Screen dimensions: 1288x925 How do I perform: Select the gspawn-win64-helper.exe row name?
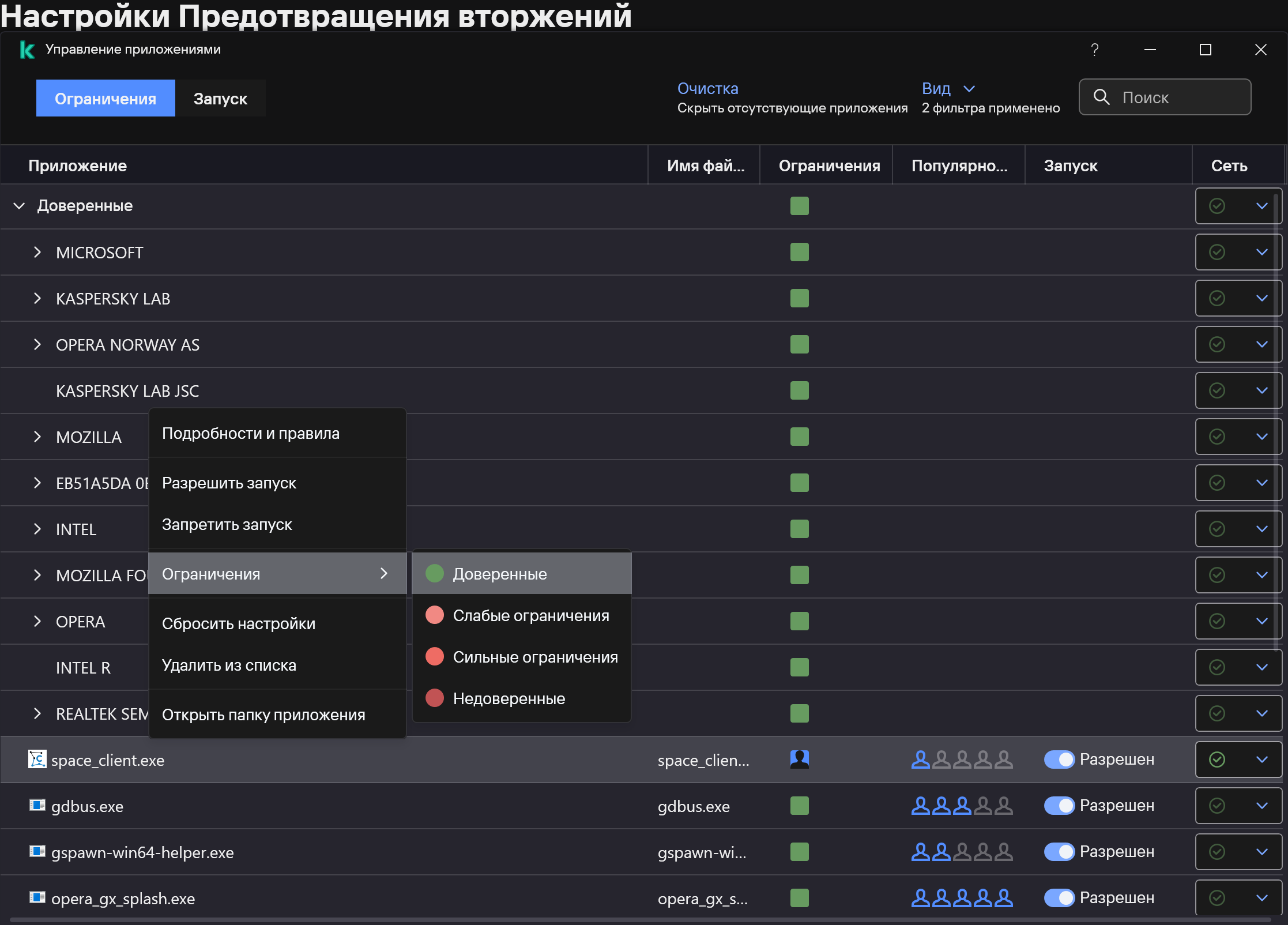[142, 852]
